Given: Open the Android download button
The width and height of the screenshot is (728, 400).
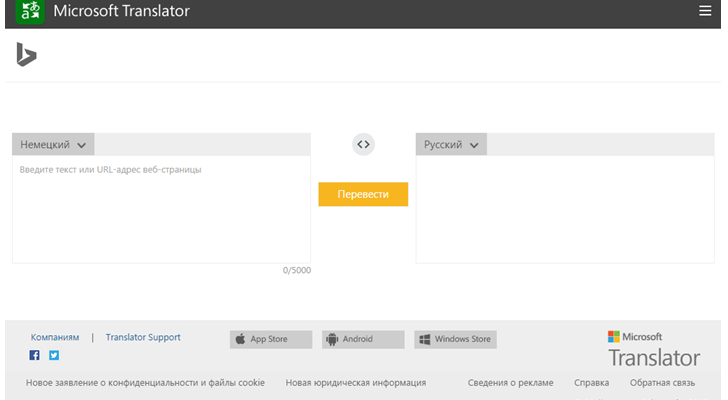Looking at the screenshot, I should (363, 339).
